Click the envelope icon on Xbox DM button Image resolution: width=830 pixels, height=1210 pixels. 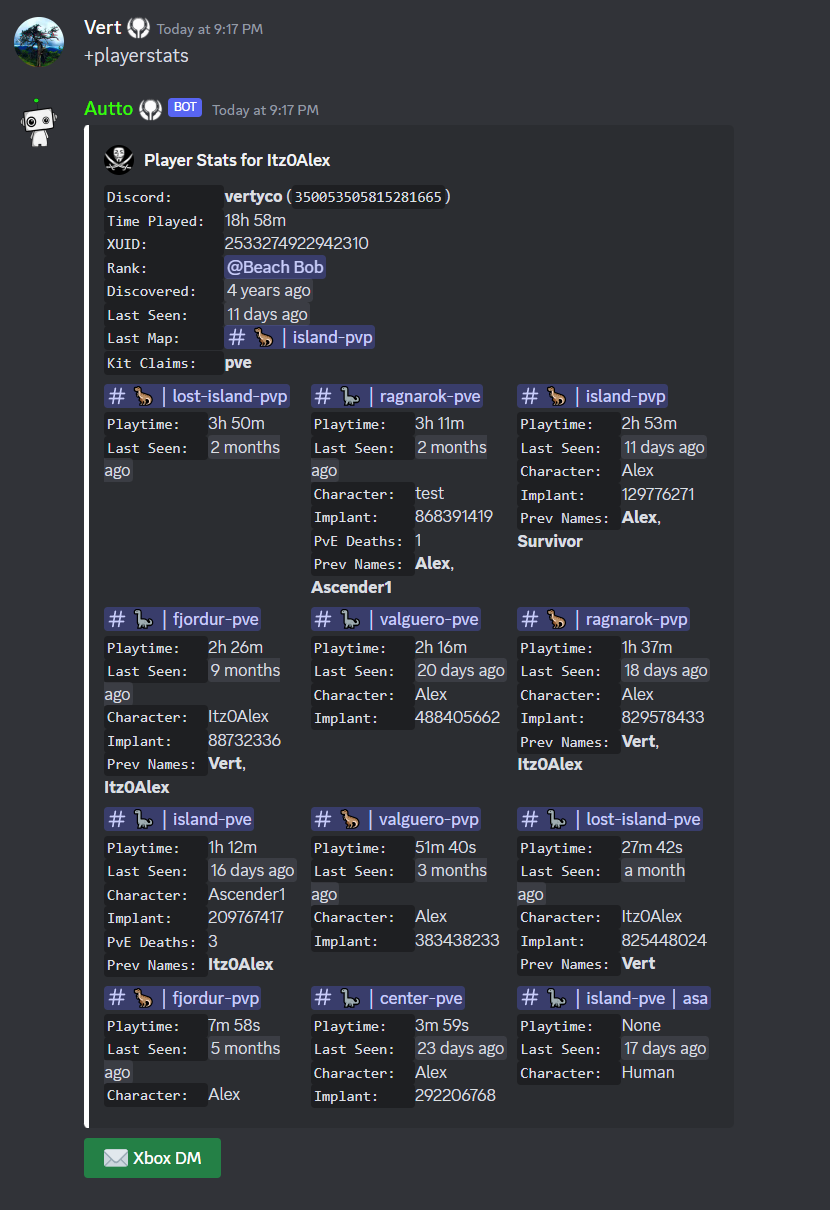[116, 1158]
